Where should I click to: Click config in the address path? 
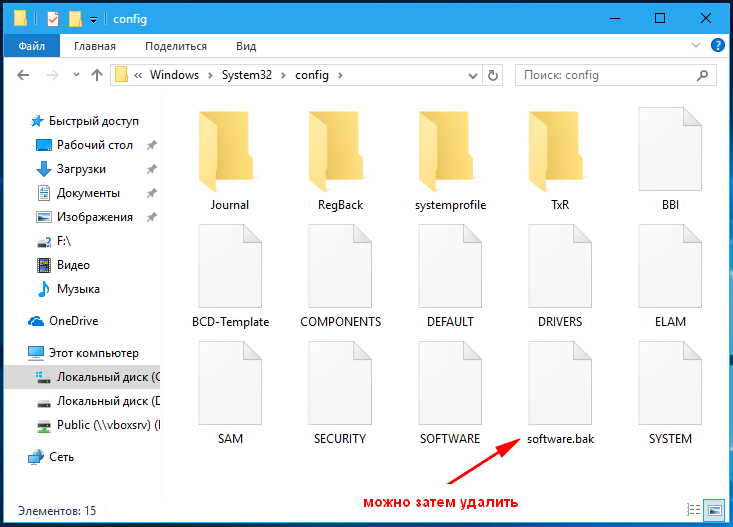pyautogui.click(x=312, y=75)
